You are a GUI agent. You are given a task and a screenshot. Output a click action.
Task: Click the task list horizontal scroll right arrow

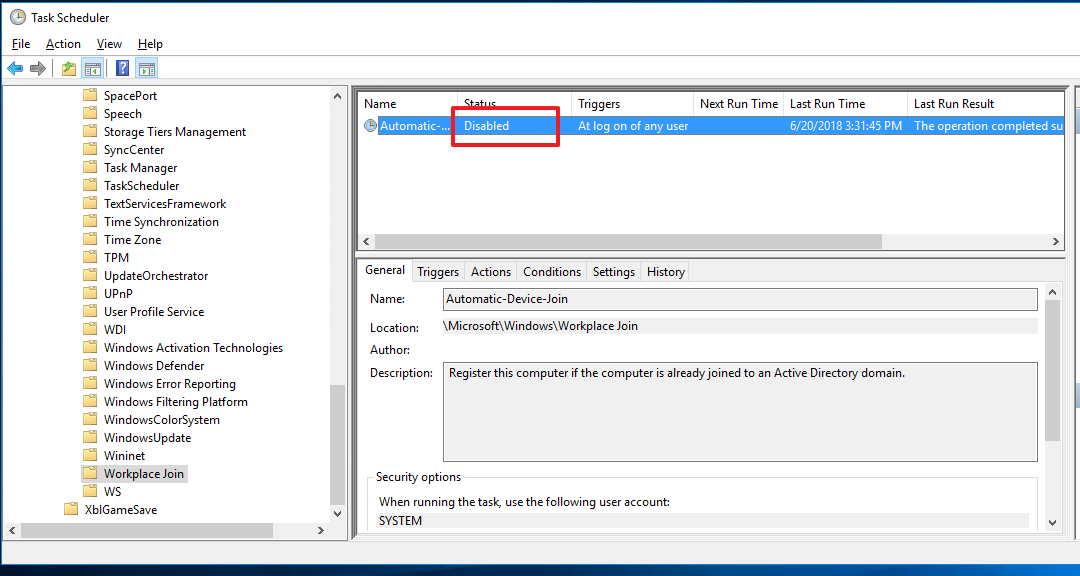[1056, 241]
